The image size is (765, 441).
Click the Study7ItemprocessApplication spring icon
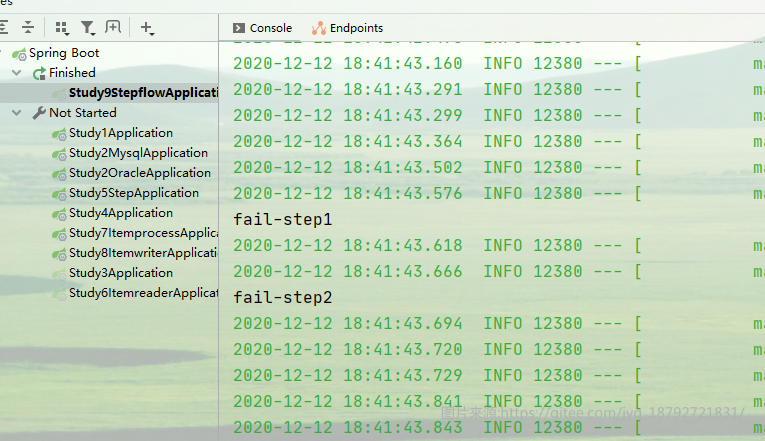[59, 234]
